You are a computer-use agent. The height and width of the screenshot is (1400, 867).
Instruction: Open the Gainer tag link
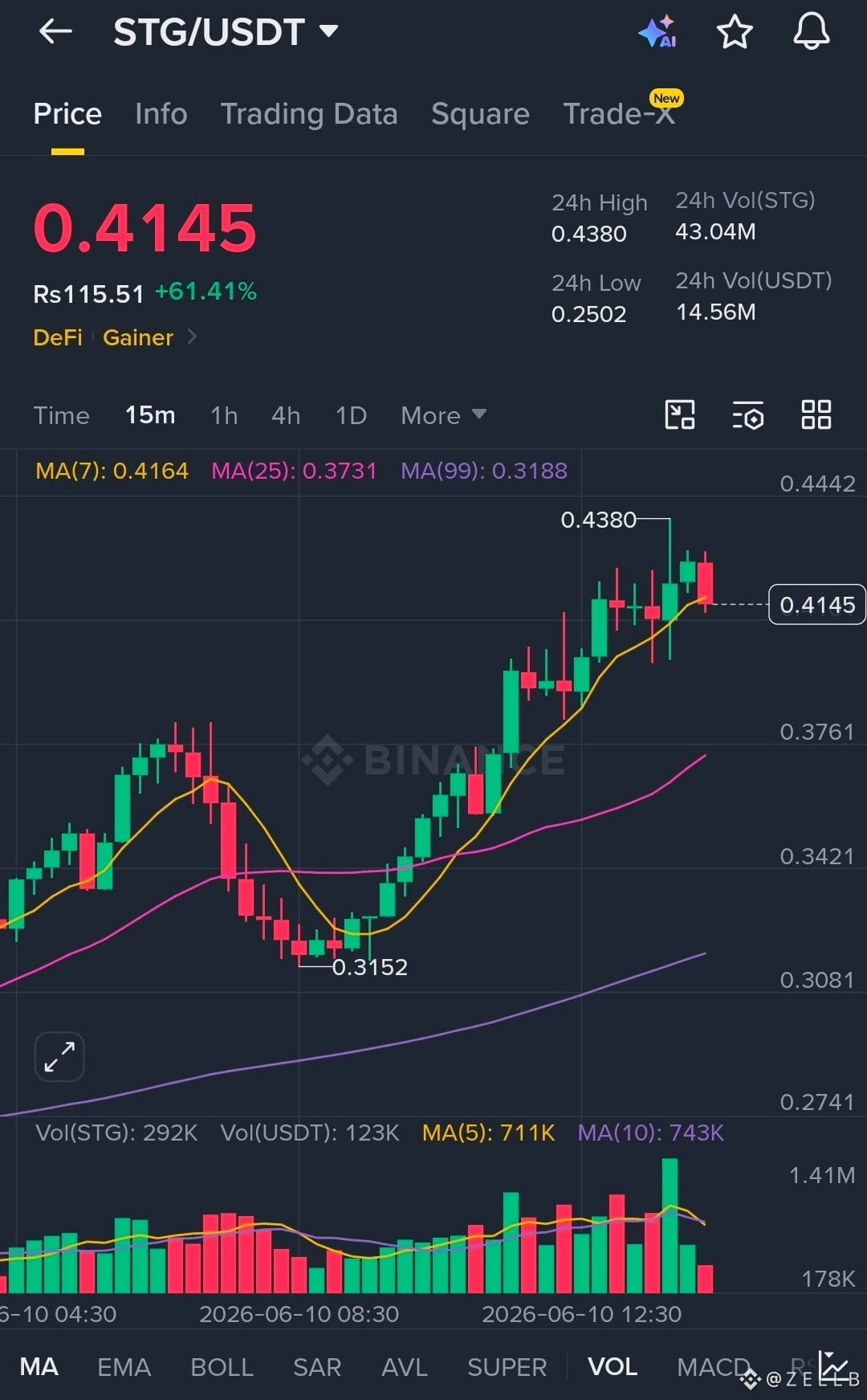pos(138,337)
